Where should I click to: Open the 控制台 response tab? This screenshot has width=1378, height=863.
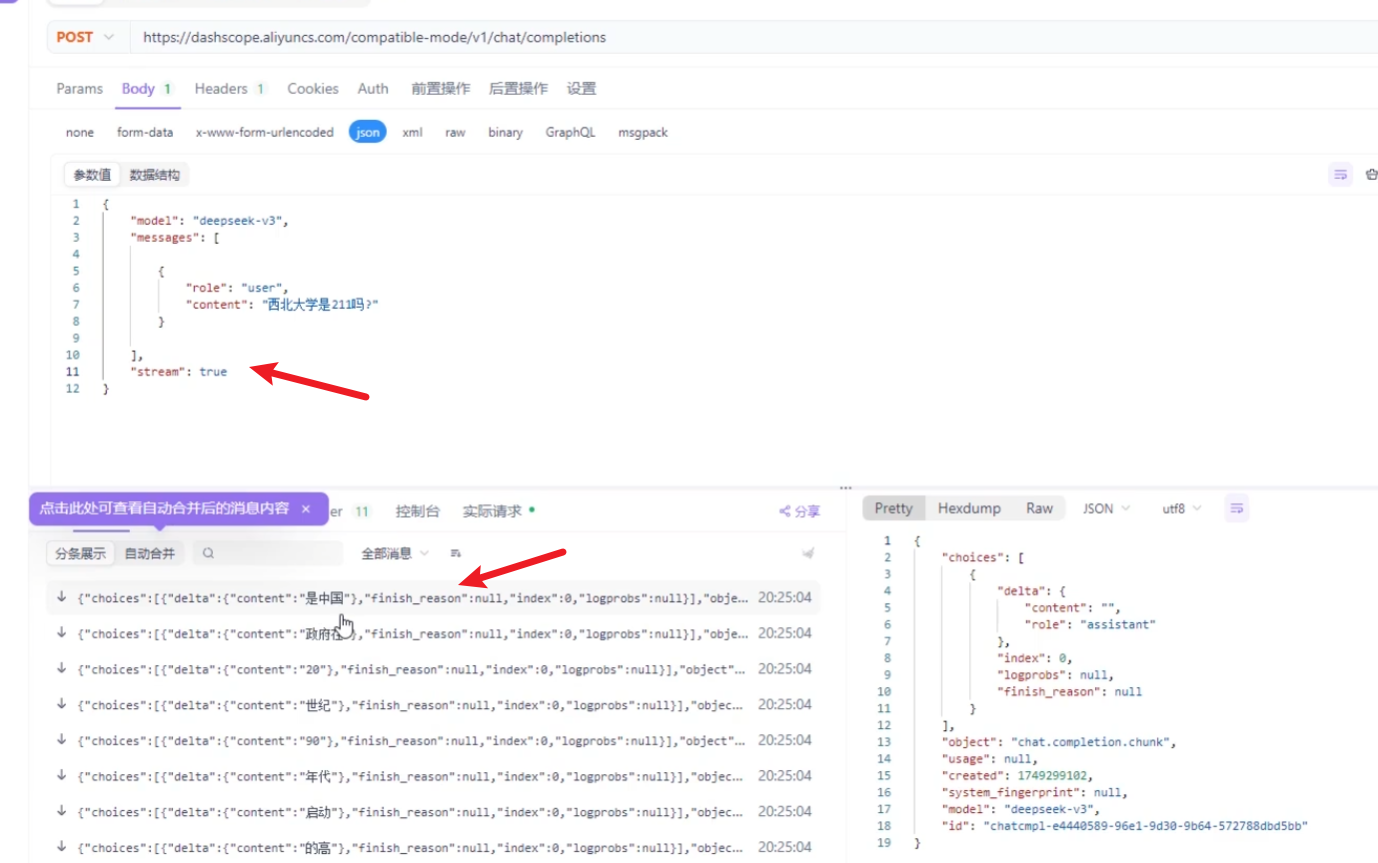[x=417, y=511]
